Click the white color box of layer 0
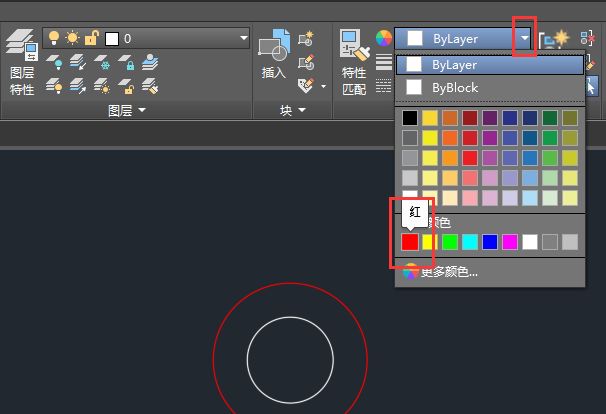606x414 pixels. click(112, 39)
